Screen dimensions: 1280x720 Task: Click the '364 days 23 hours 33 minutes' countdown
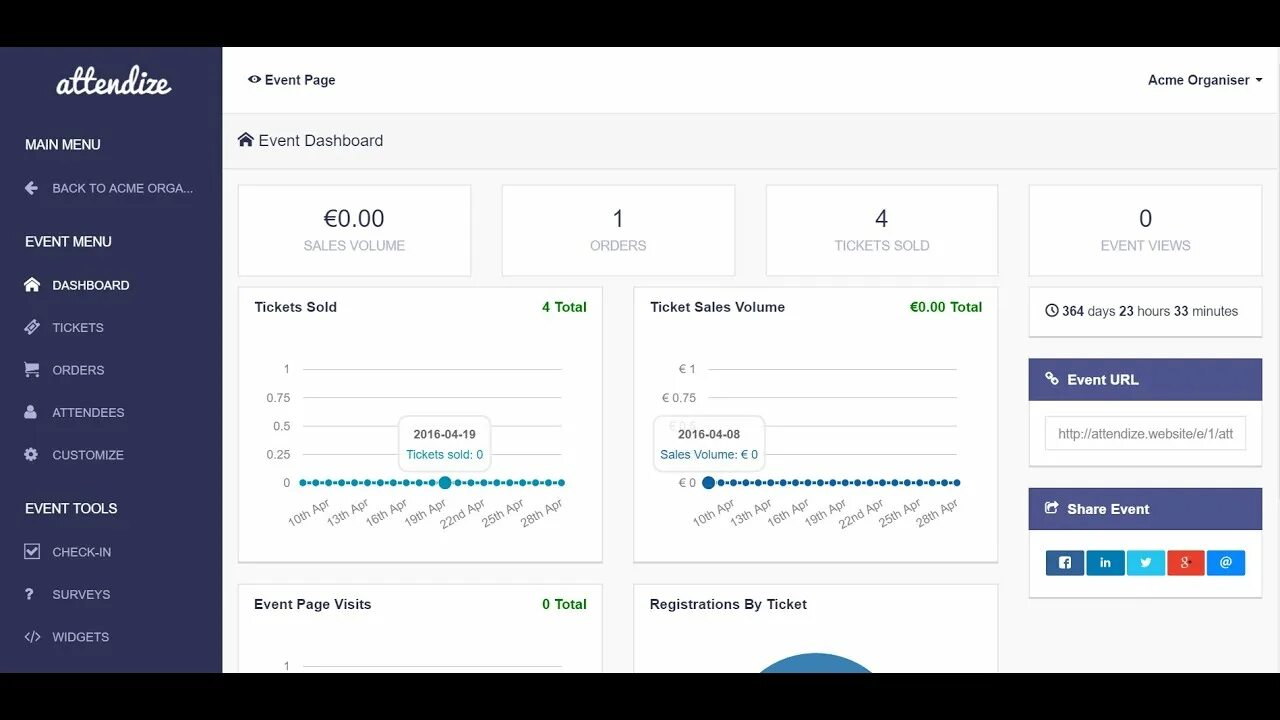coord(1150,311)
